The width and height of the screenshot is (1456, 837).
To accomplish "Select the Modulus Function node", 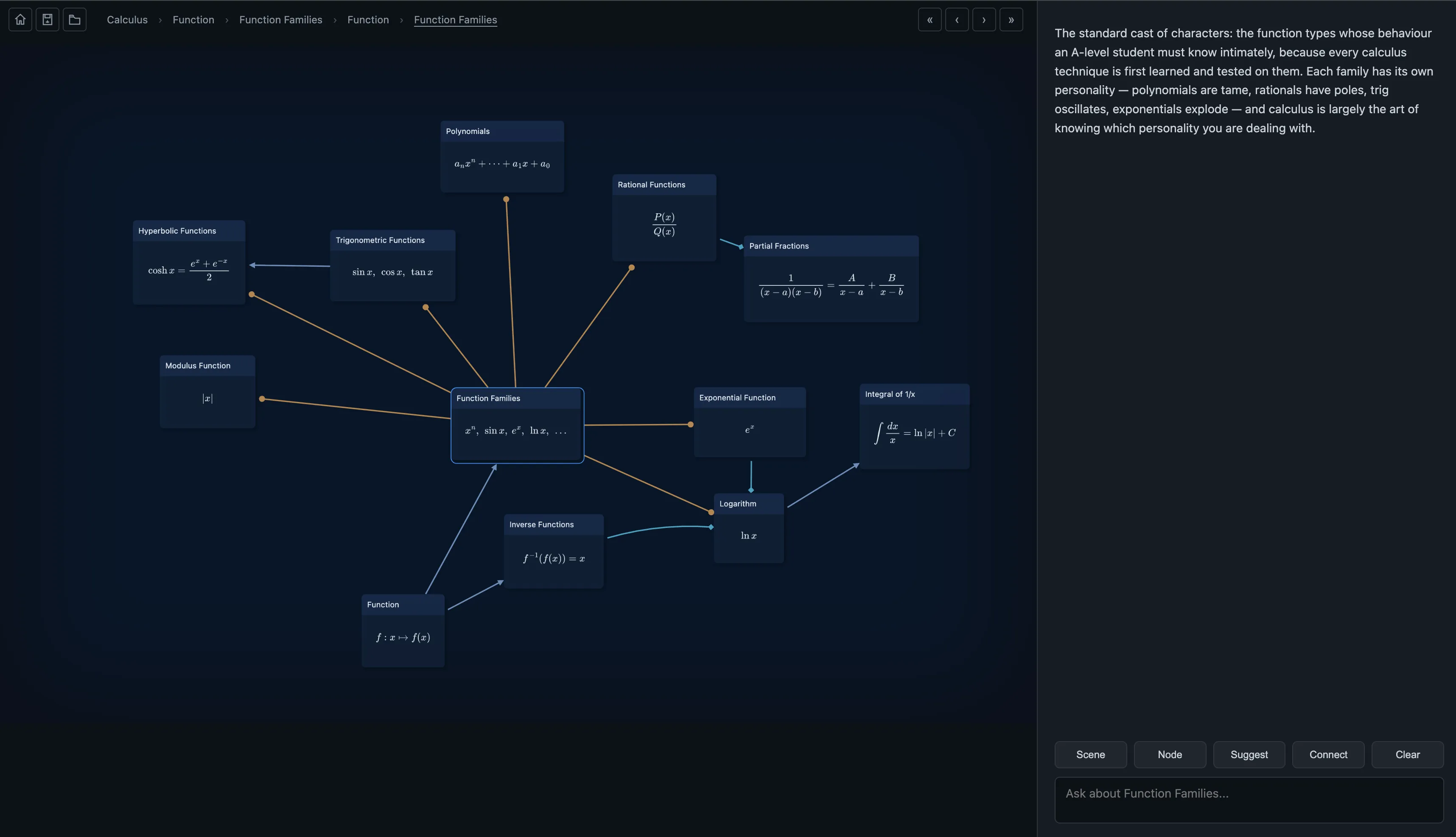I will [207, 391].
